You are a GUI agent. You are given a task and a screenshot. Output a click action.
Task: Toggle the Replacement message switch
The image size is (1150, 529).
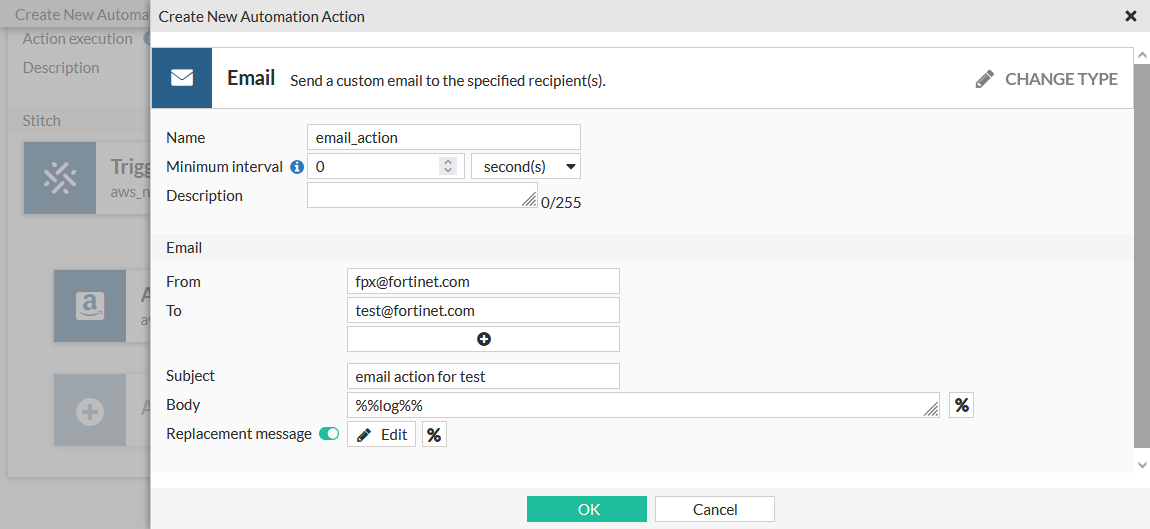(x=329, y=434)
